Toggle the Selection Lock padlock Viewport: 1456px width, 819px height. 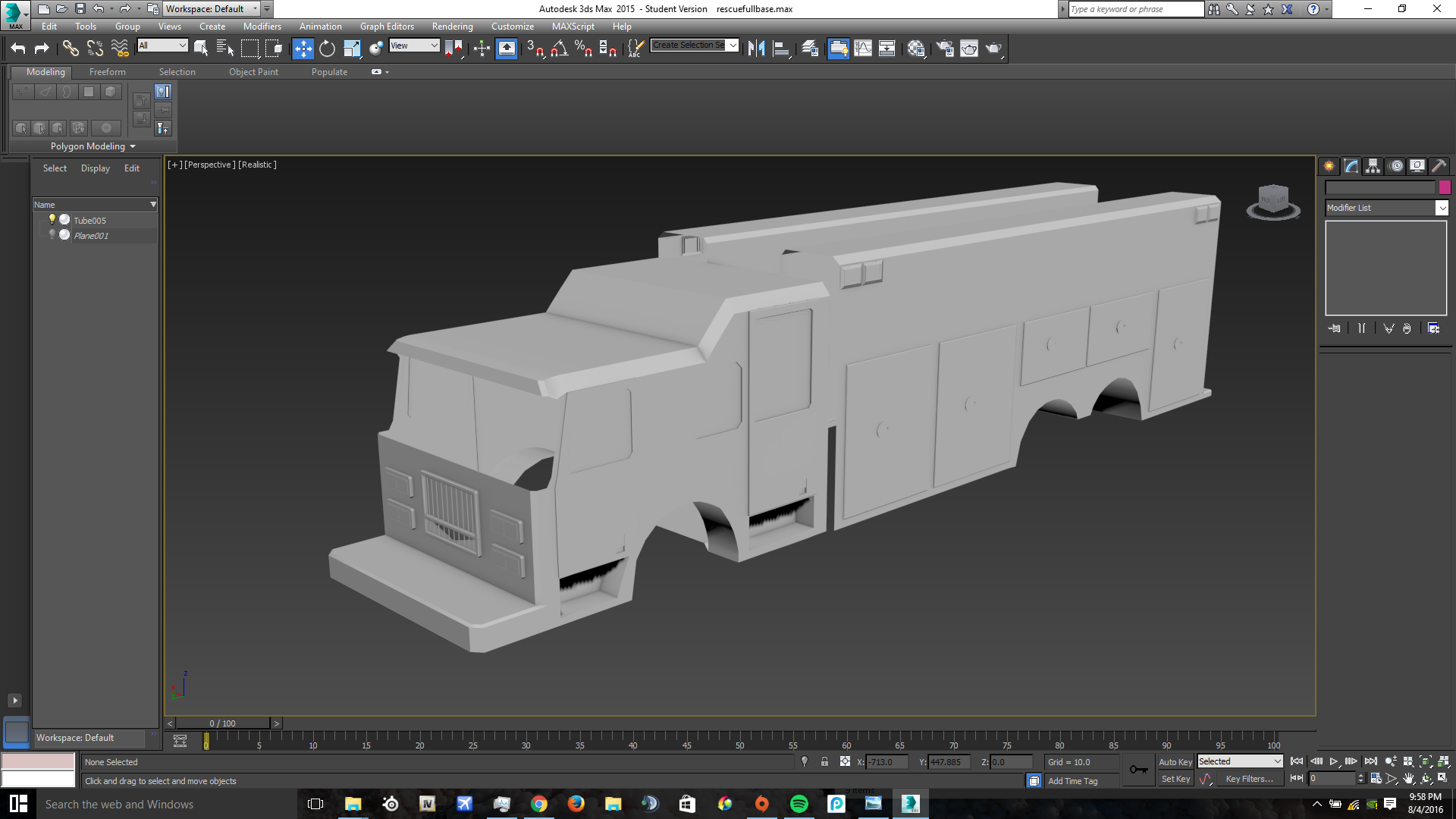coord(824,761)
